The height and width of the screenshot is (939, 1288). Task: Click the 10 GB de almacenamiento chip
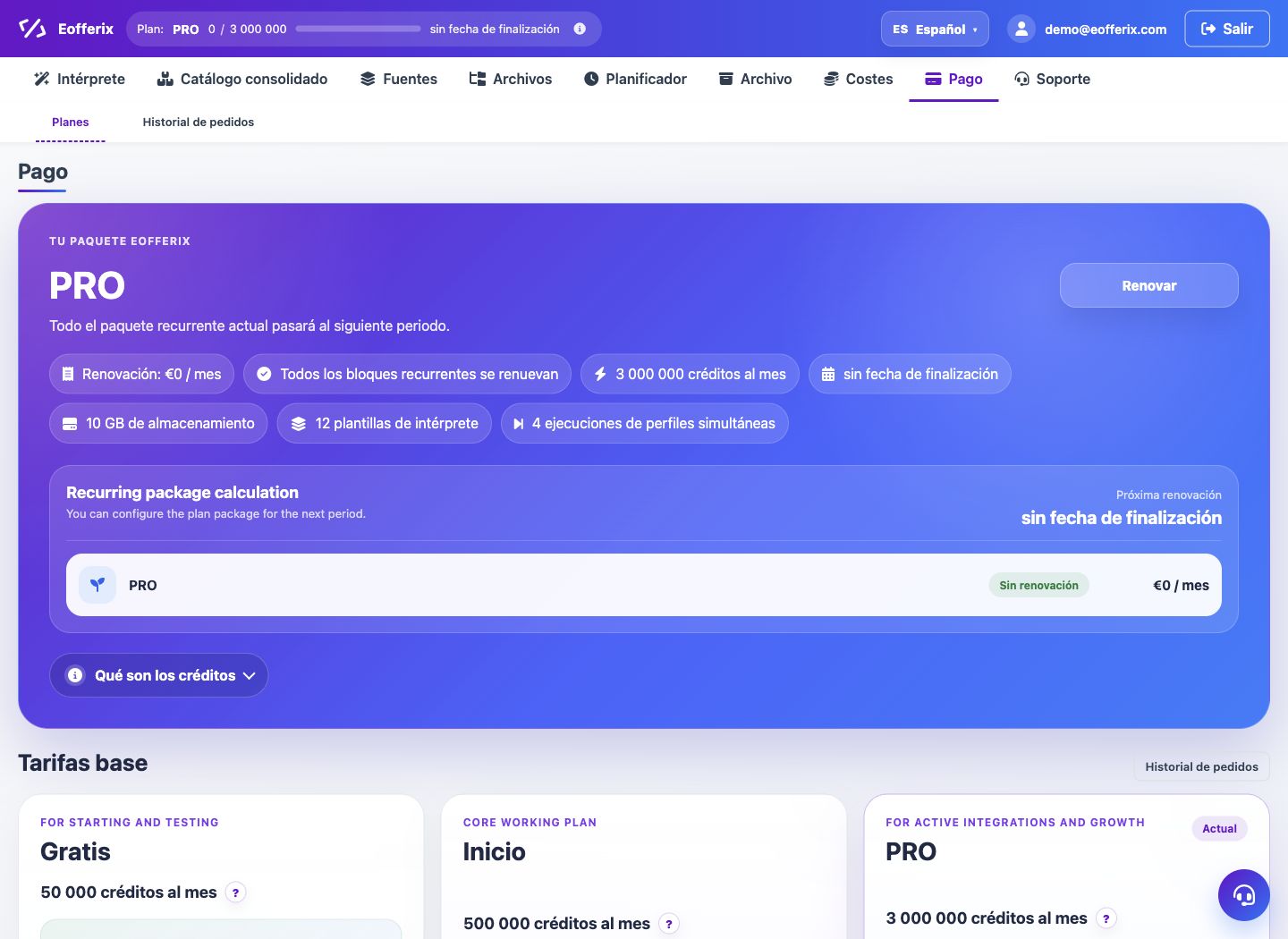click(158, 424)
